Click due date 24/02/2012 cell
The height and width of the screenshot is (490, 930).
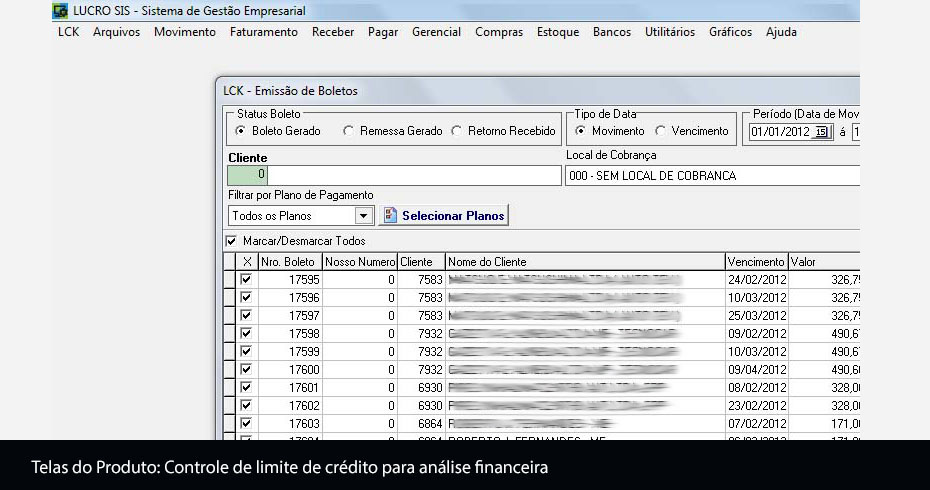click(x=756, y=279)
